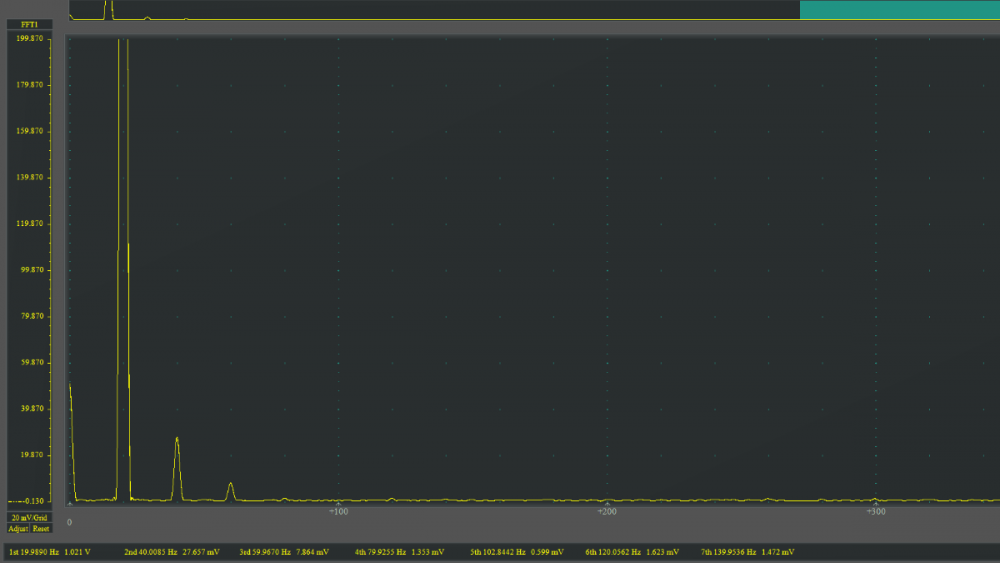Click the 199.870 top scale value

[30, 38]
